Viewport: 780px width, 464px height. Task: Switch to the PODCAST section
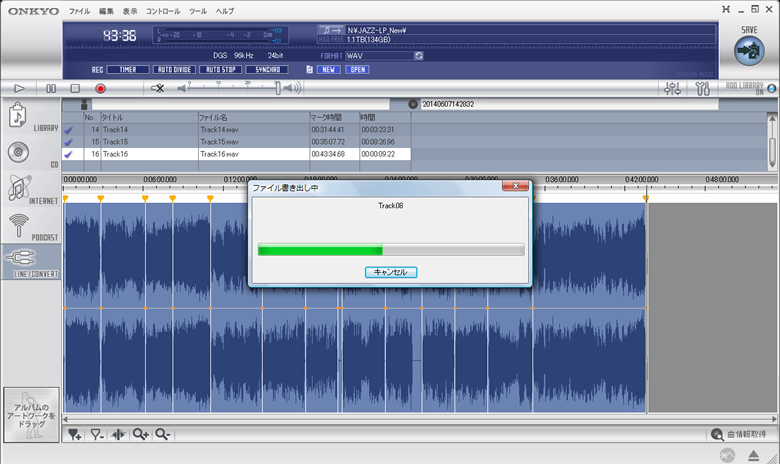[x=18, y=225]
